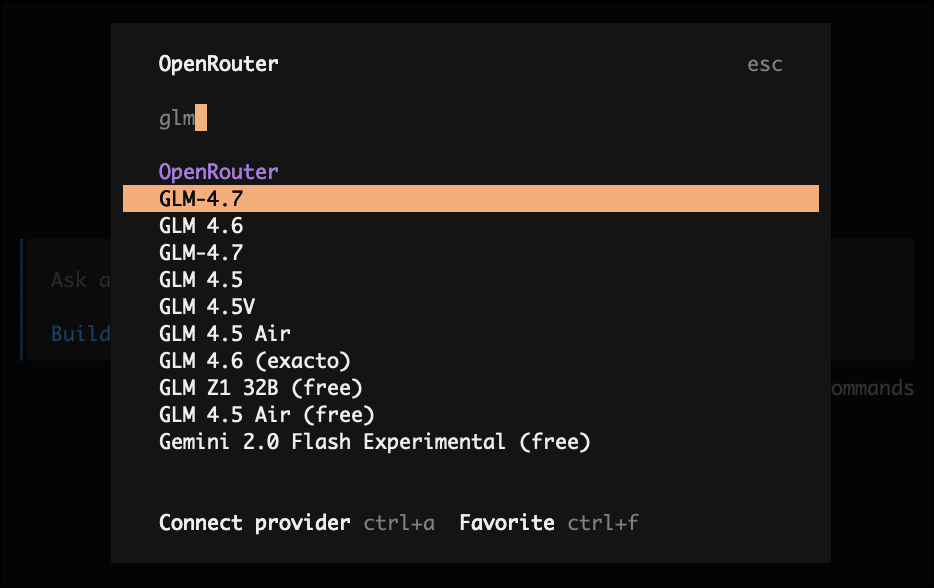934x588 pixels.
Task: Click the white OpenRouter dialog title
Action: coord(219,65)
